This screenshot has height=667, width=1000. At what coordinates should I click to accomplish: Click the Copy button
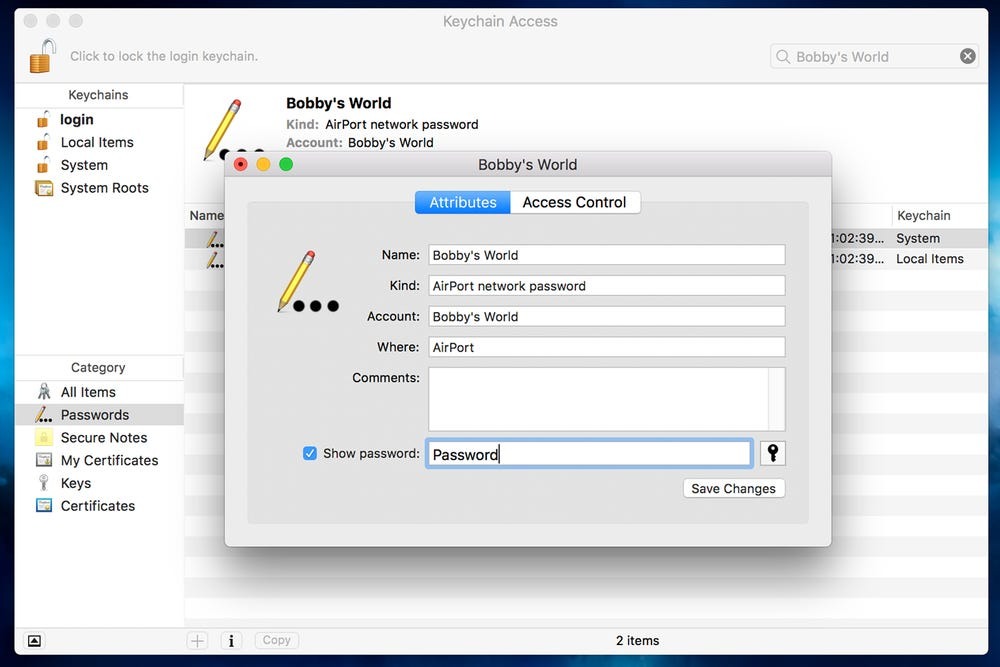coord(276,640)
